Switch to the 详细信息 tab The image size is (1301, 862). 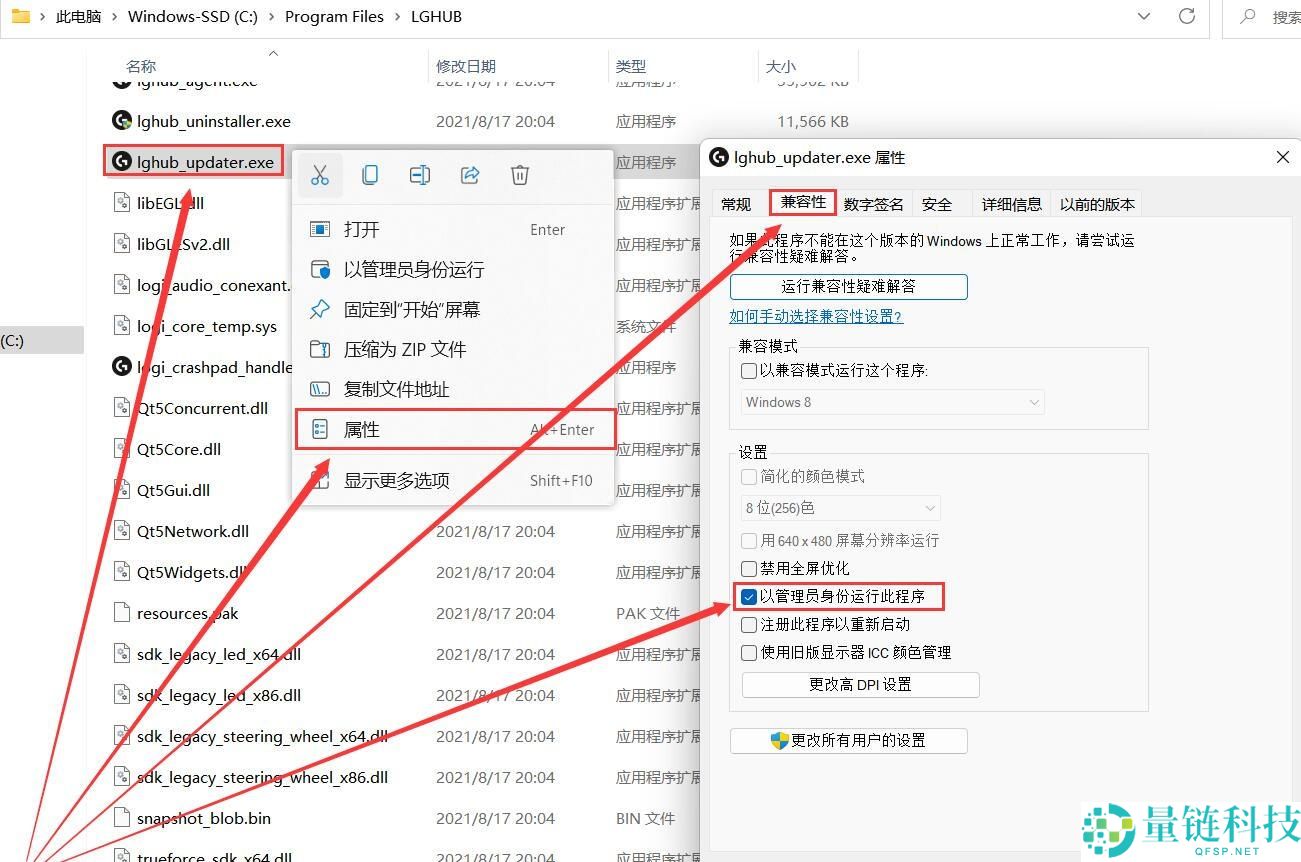pos(1011,204)
